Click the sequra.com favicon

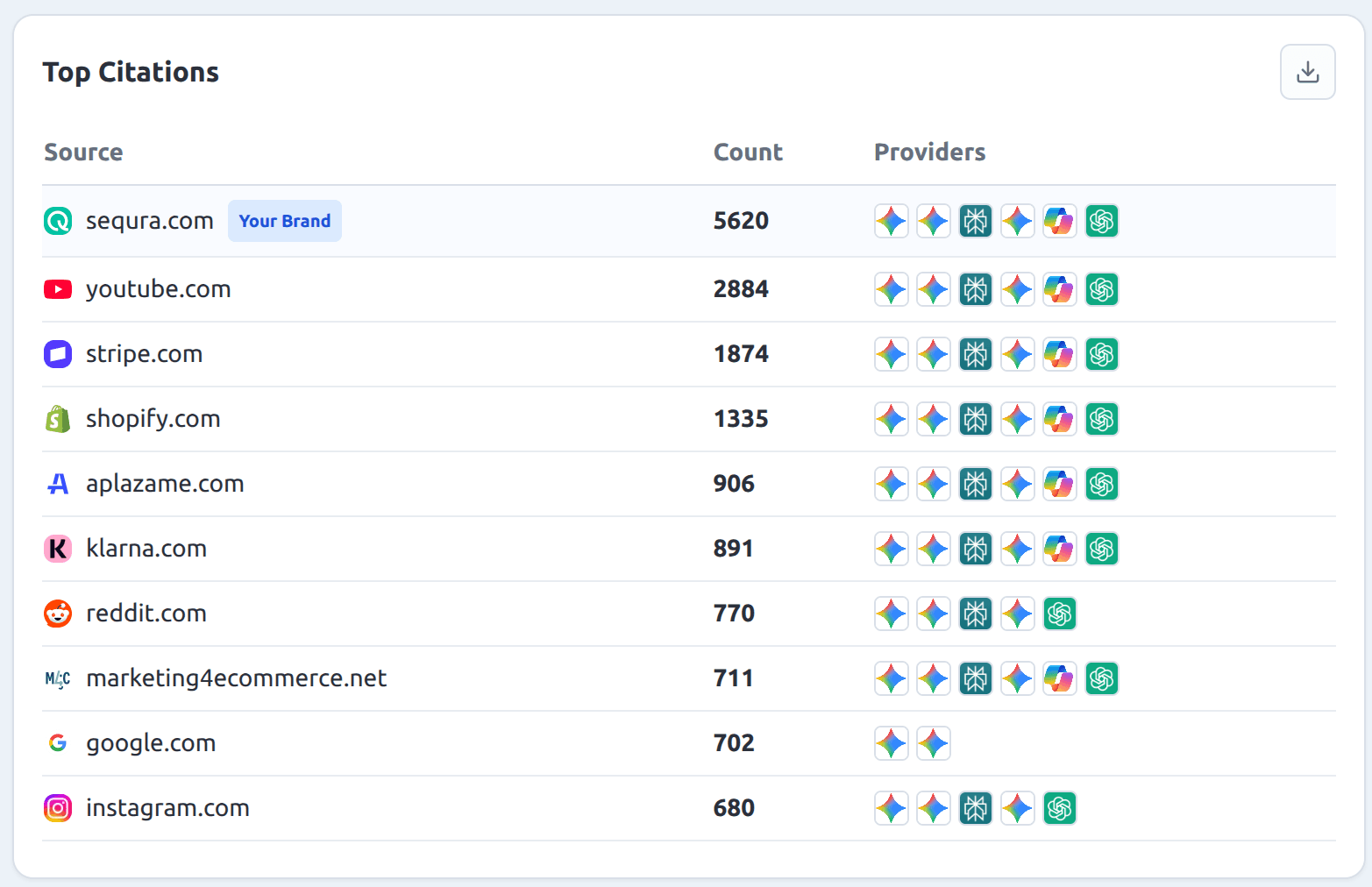(x=58, y=221)
